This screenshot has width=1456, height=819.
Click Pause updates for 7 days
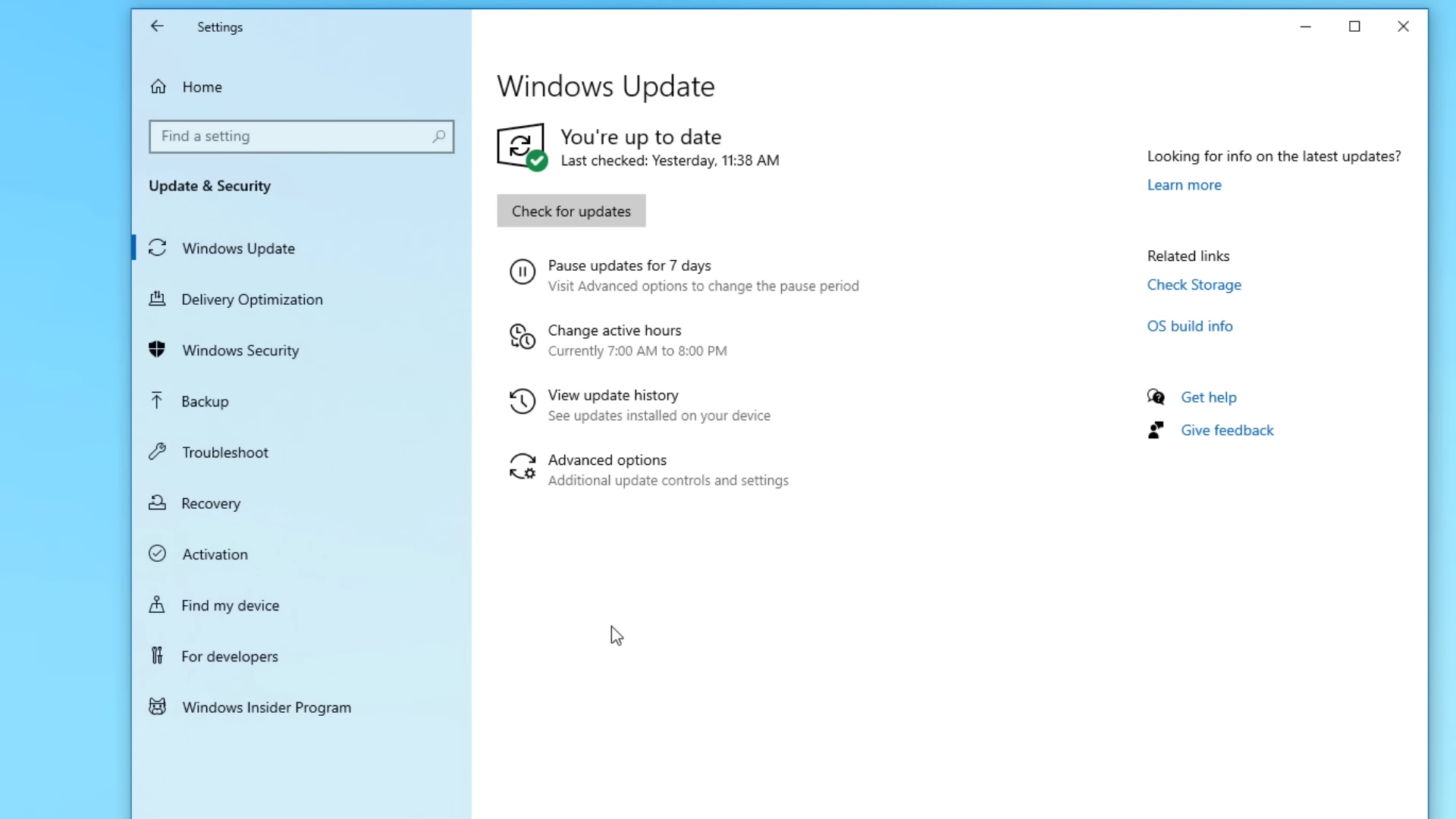(x=629, y=265)
